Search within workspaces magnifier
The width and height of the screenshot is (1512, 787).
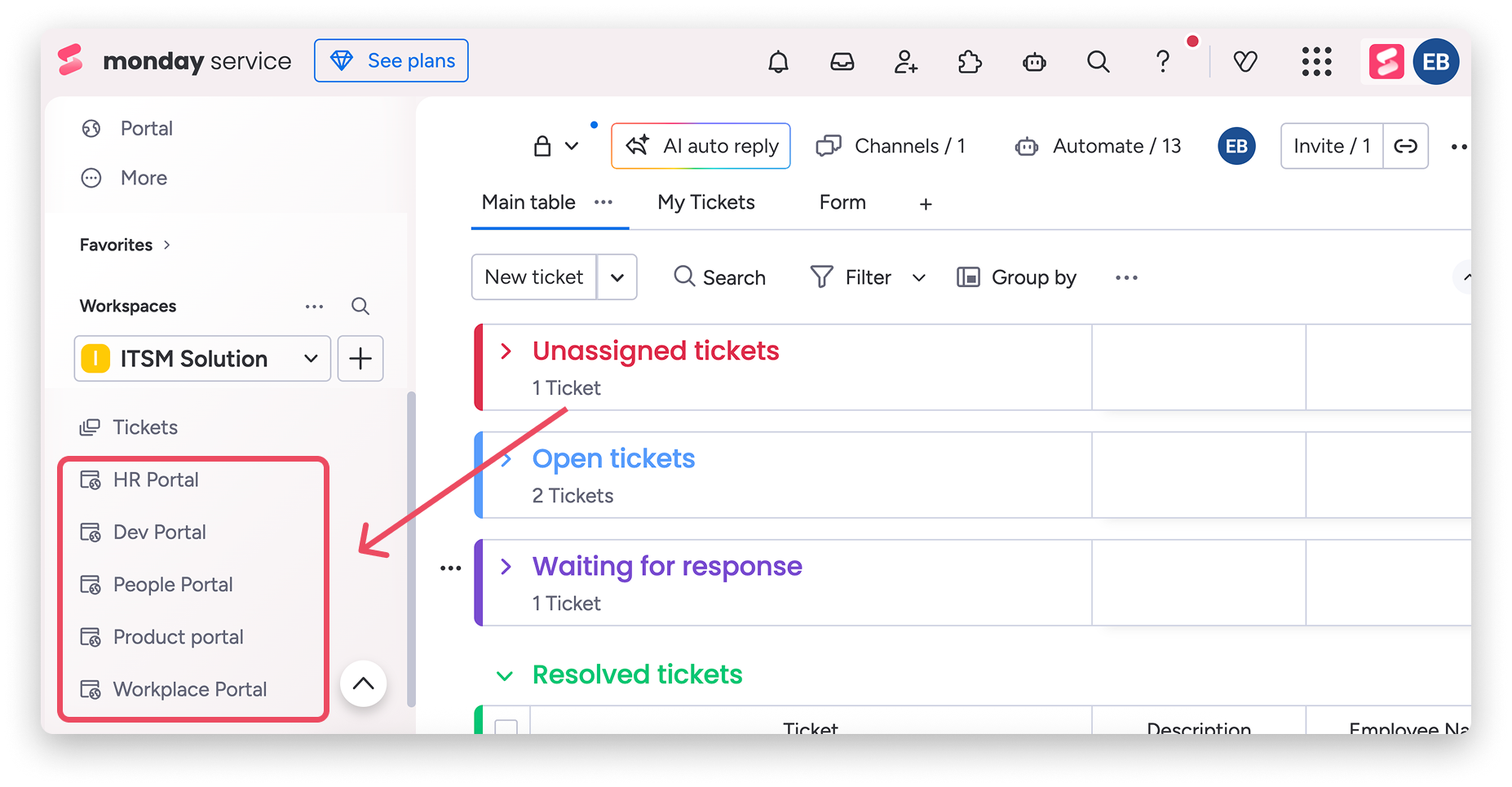click(x=360, y=307)
